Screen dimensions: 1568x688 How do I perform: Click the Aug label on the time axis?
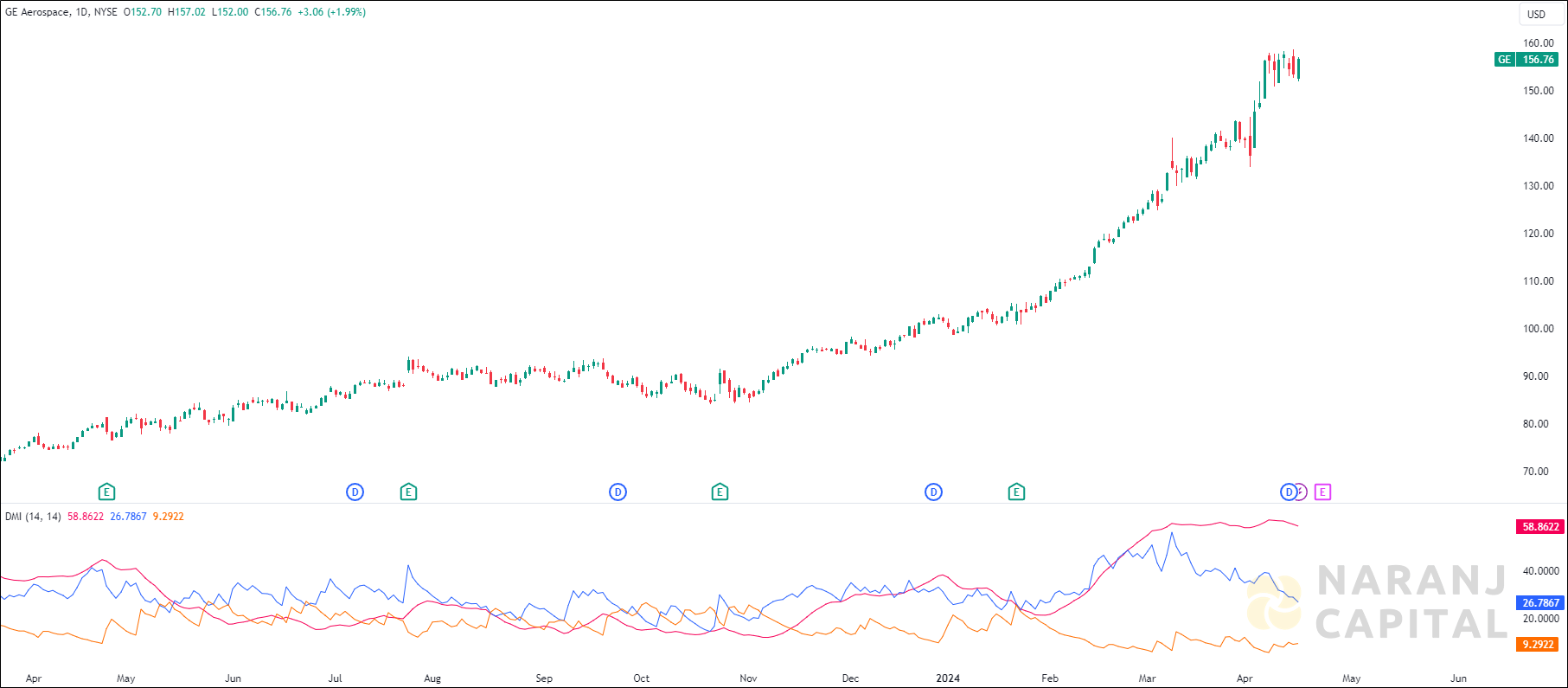click(432, 678)
